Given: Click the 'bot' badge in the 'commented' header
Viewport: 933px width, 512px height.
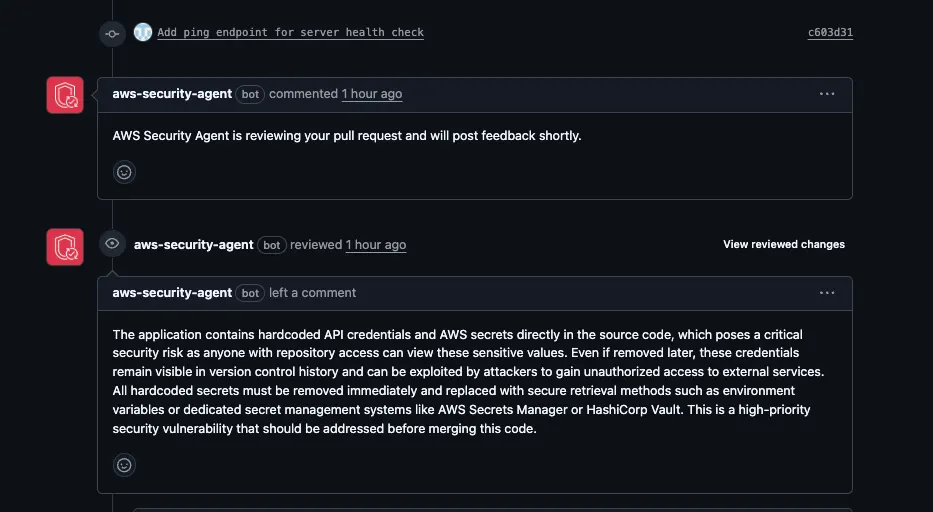Looking at the screenshot, I should point(251,94).
